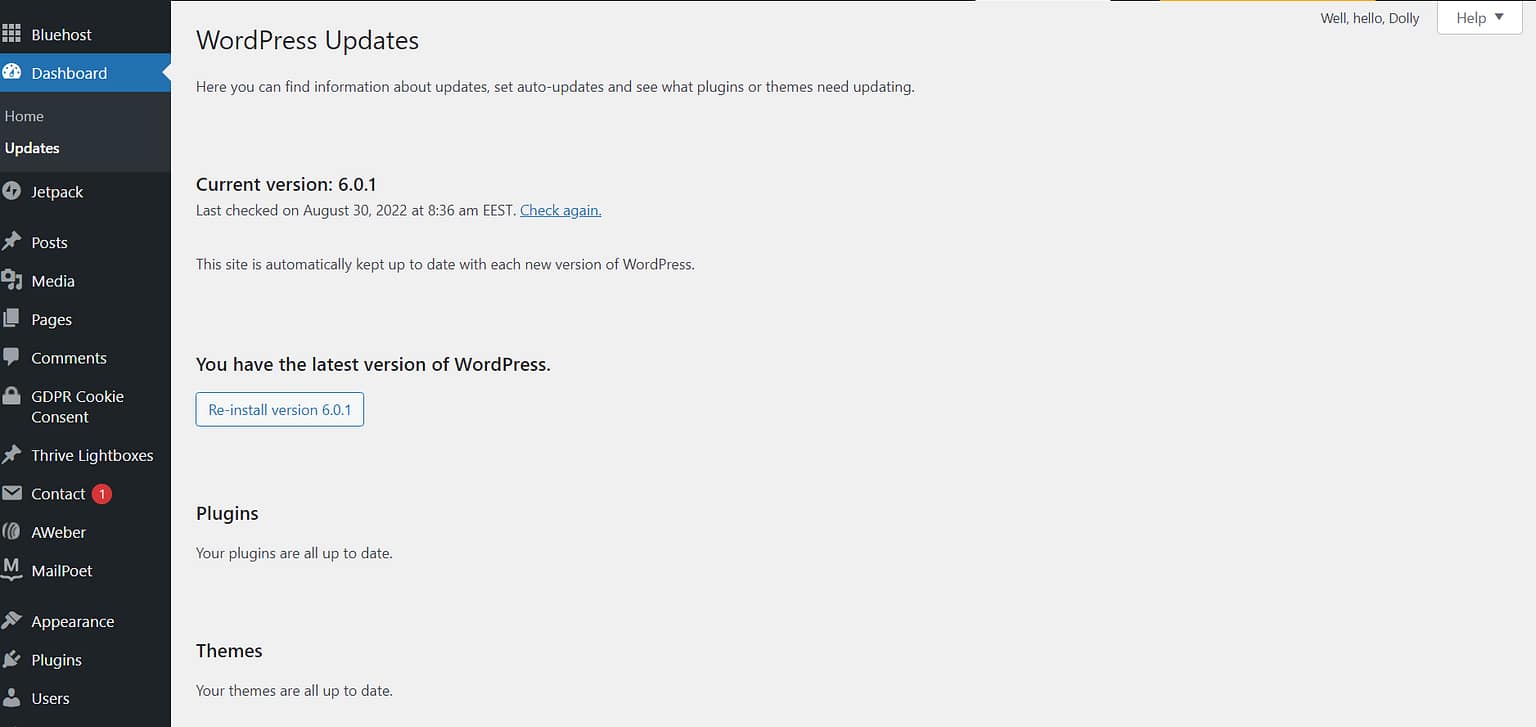The height and width of the screenshot is (727, 1536).
Task: Open Comments via the speech bubble icon
Action: tap(14, 357)
